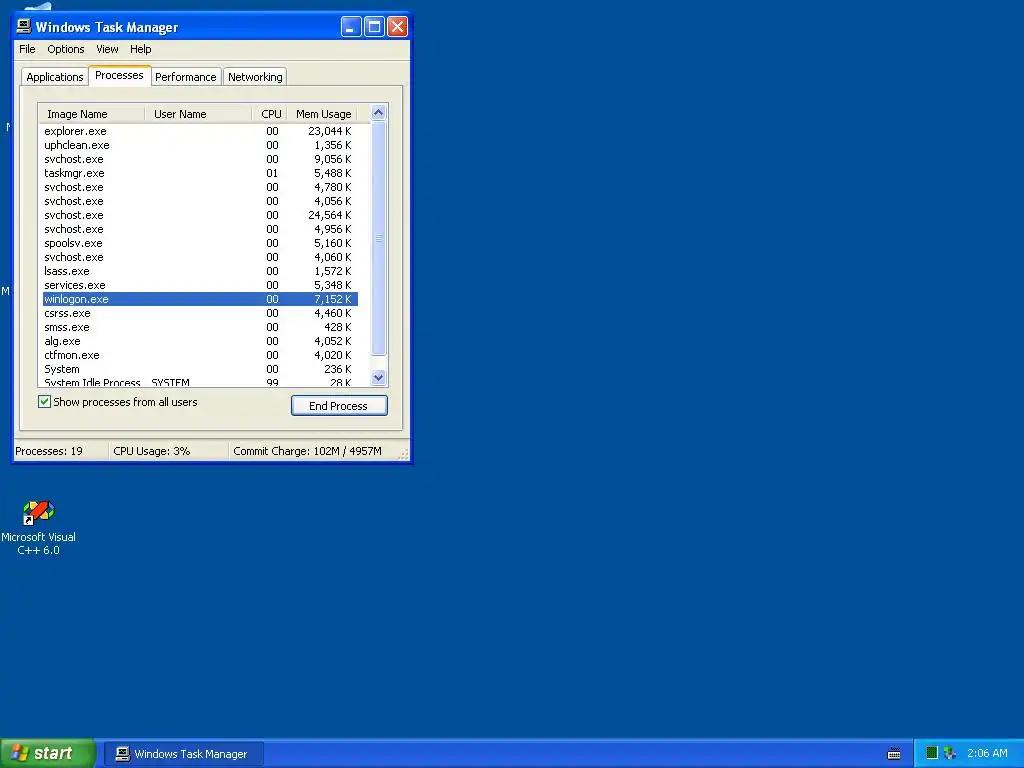Switch to the Applications tab
The height and width of the screenshot is (768, 1024).
[54, 76]
